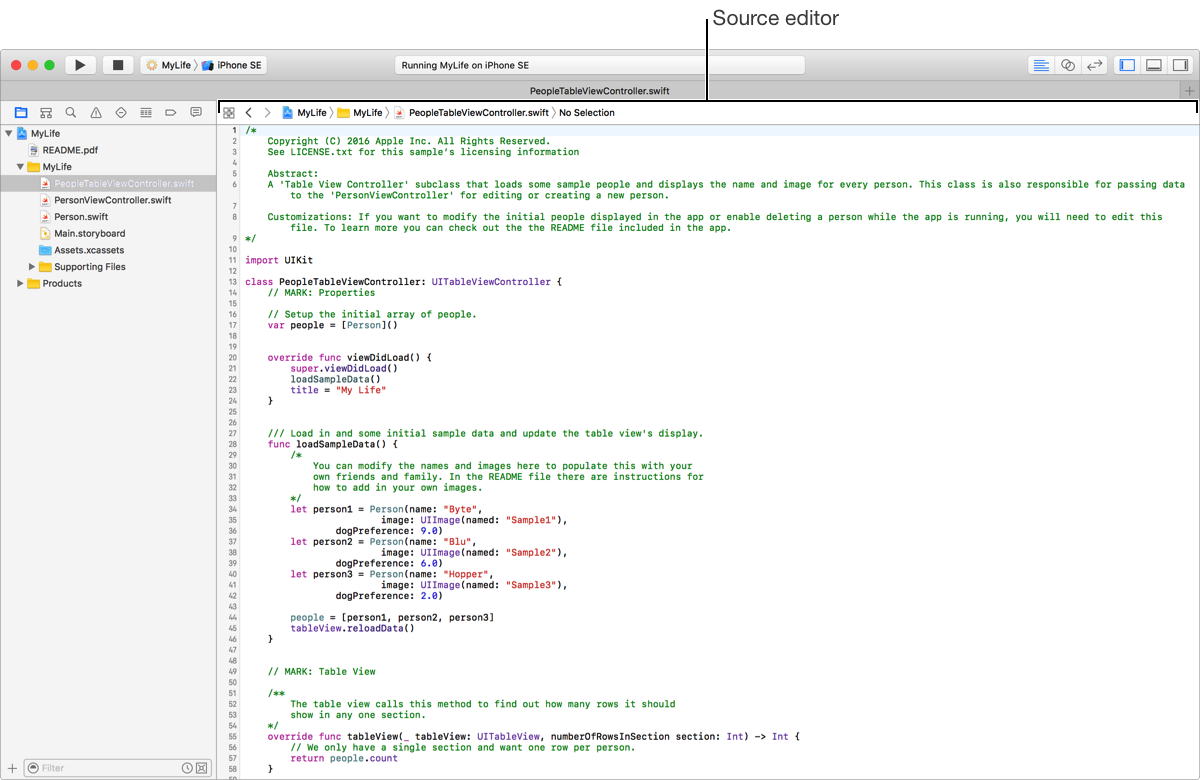
Task: Toggle the utilities panel visibility
Action: point(1180,65)
